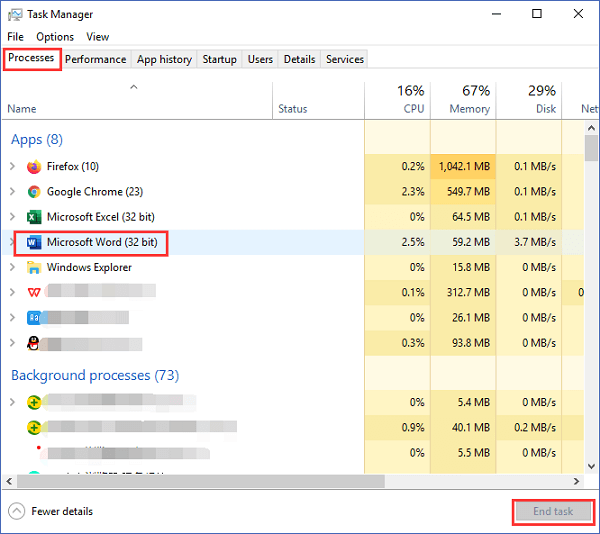
Task: Click the horizontal scrollbar right arrow
Action: [x=576, y=481]
